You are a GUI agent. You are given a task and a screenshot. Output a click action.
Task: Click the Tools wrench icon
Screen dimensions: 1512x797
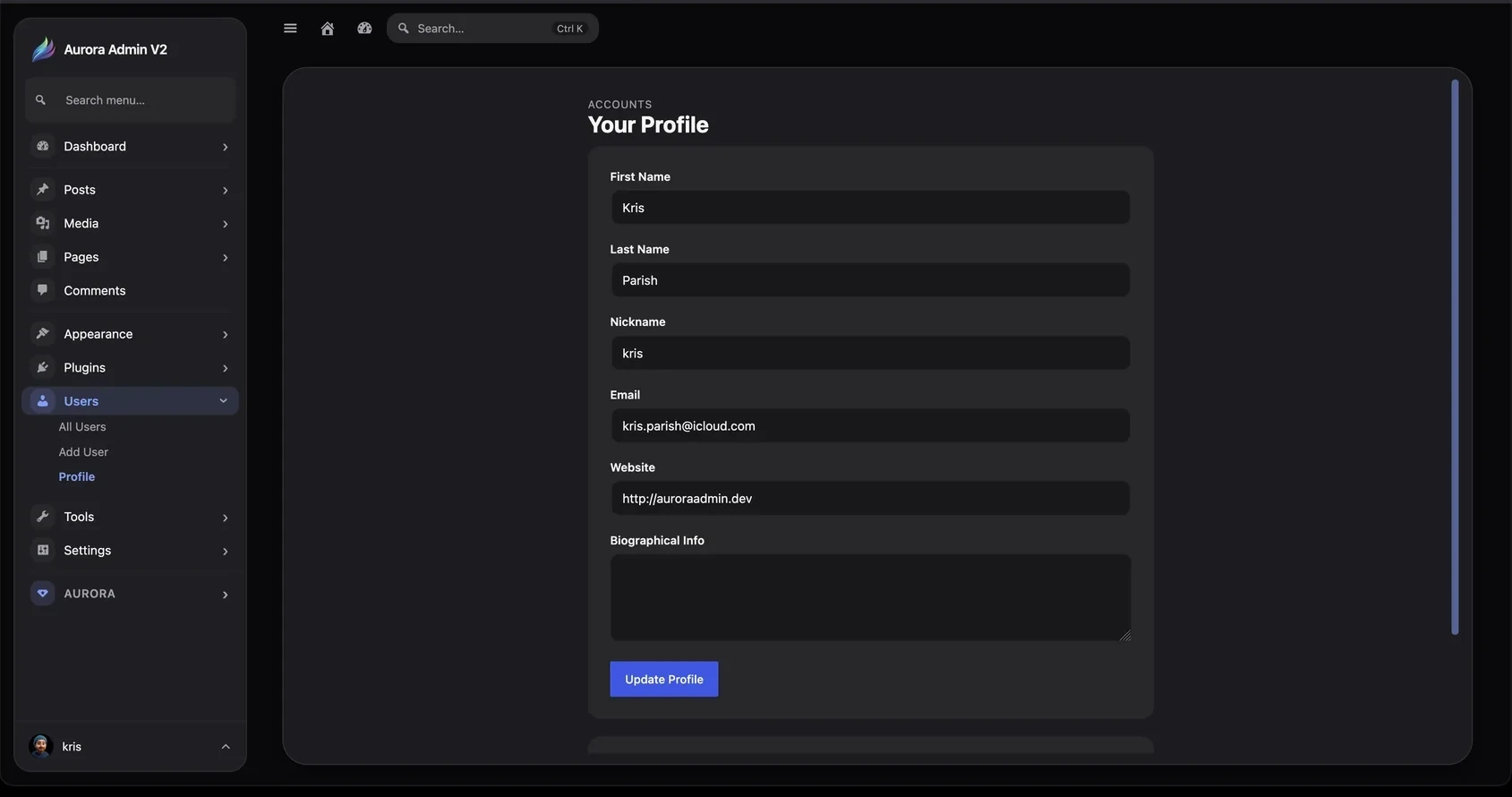coord(42,517)
